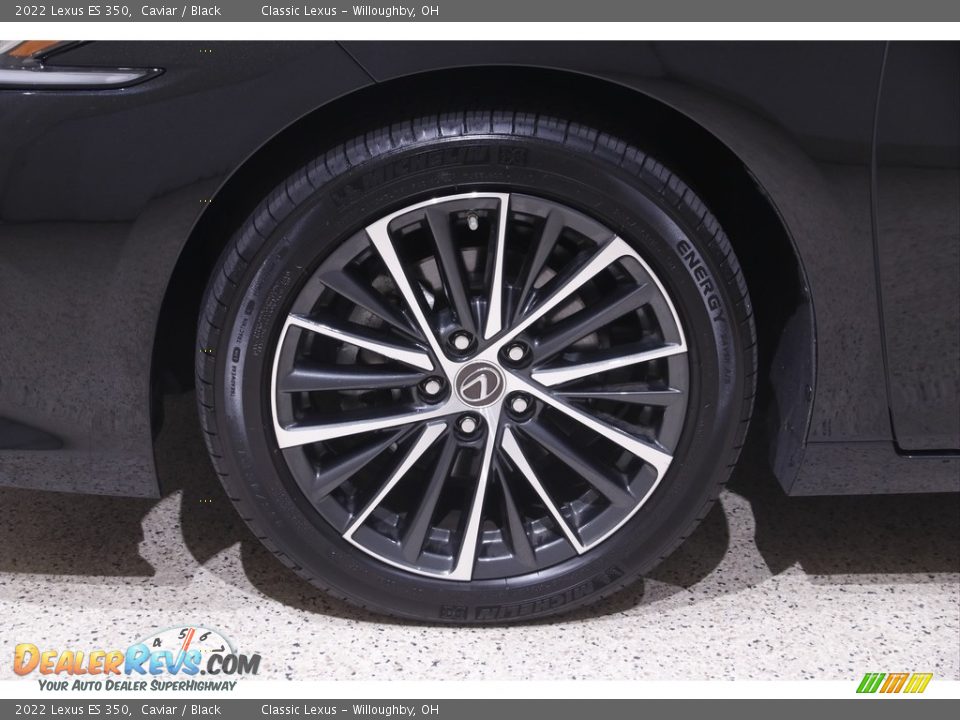The image size is (960, 720).
Task: Click 'Caviar / Black' text in bottom caption
Action: pos(181,710)
